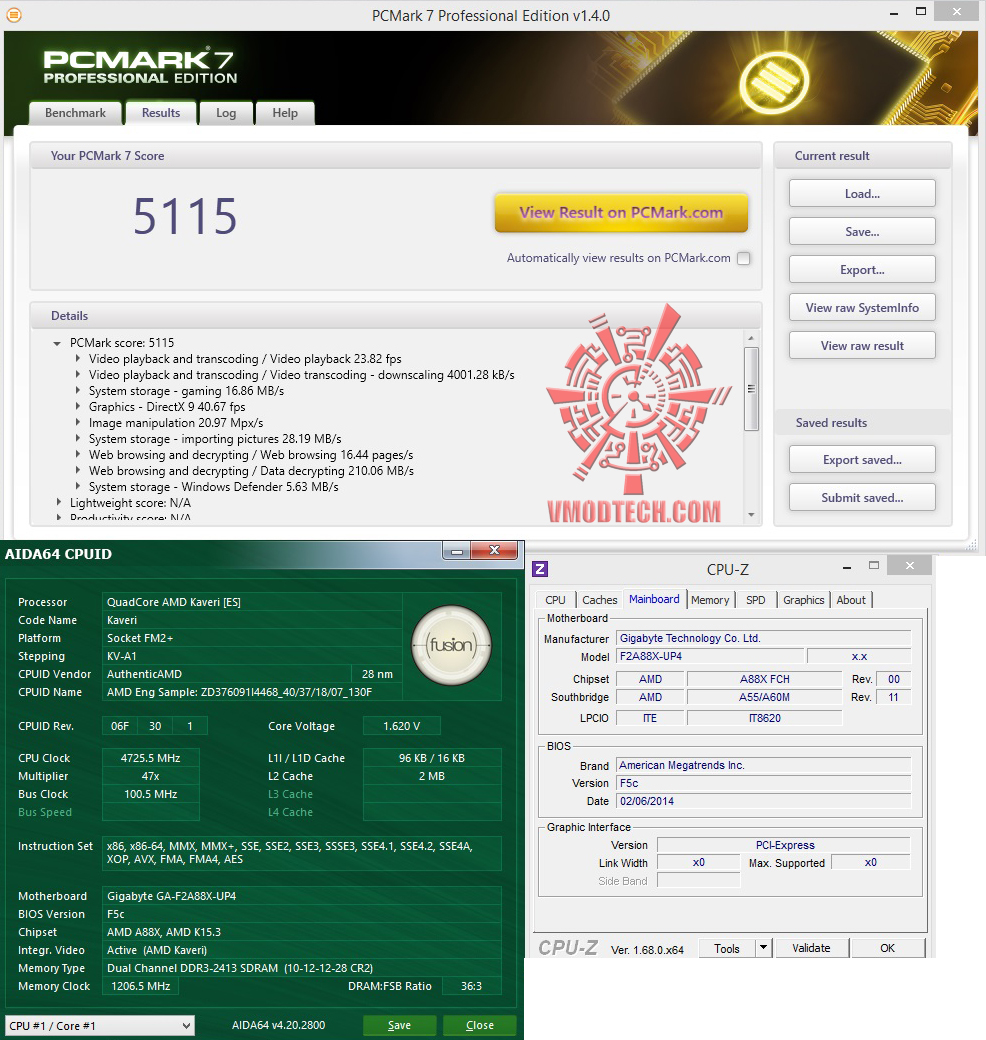Click the PCMark 7 app icon in title bar
Viewport: 986px width, 1040px height.
coord(13,15)
